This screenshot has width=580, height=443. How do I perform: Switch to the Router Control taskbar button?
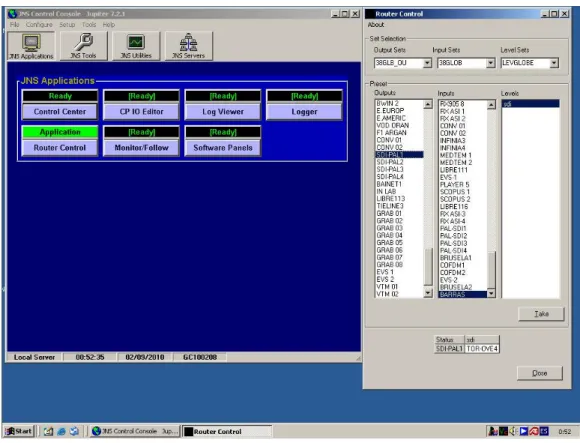pos(227,431)
